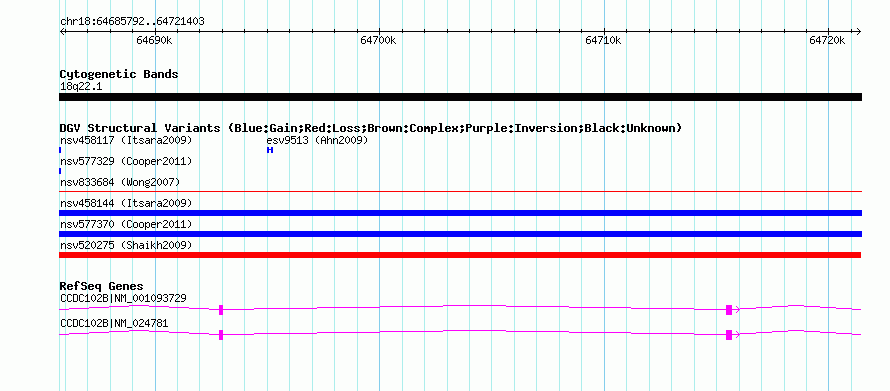This screenshot has width=890, height=391.
Task: Click the black 18q22.1 cytogenetic band bar
Action: coord(460,97)
